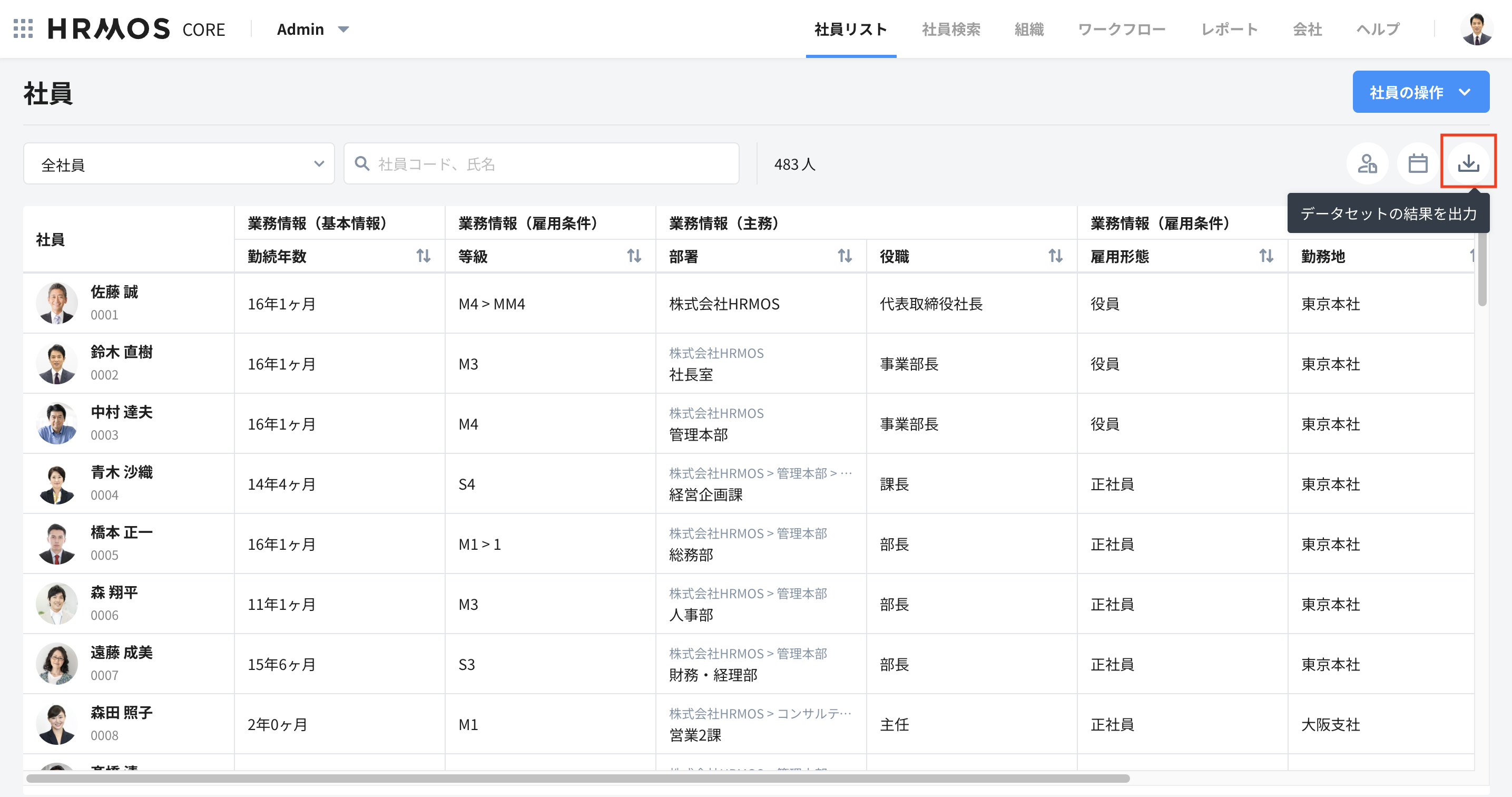
Task: Open the Admin role dropdown
Action: pyautogui.click(x=312, y=29)
